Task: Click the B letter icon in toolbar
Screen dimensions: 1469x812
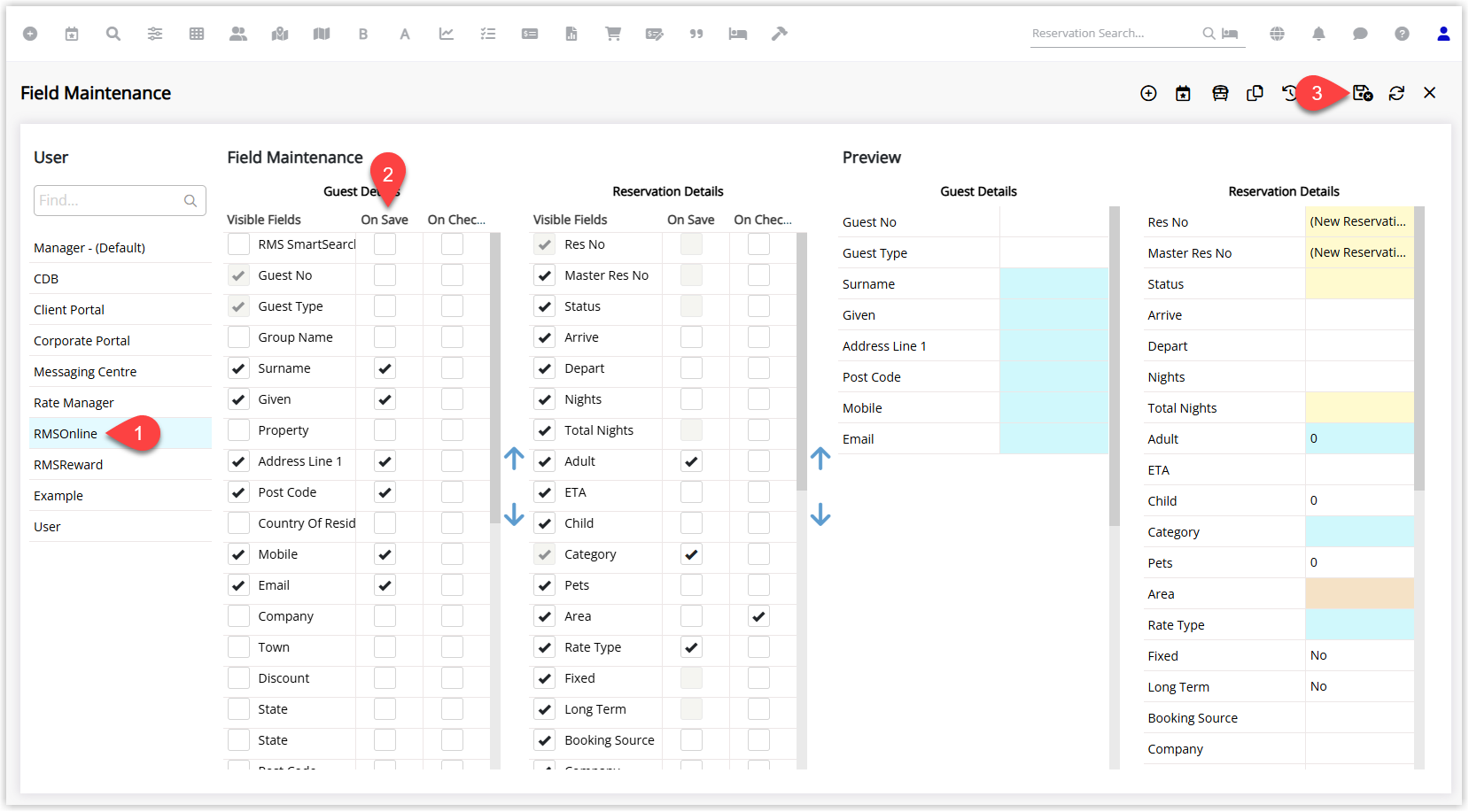Action: pos(363,34)
